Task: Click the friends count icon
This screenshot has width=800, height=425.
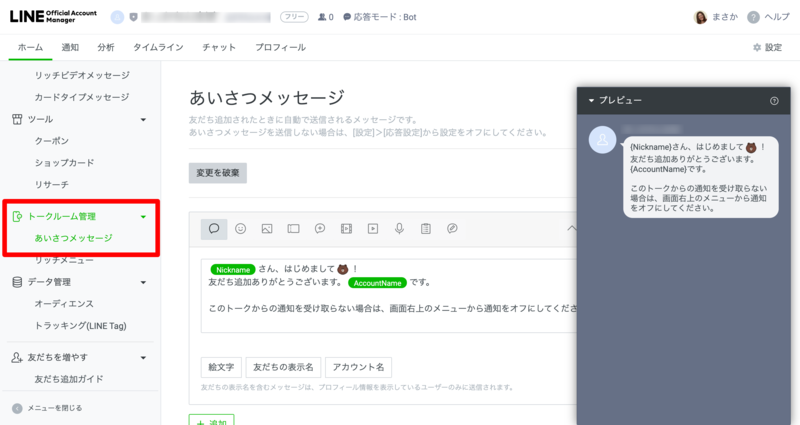Action: pos(322,17)
